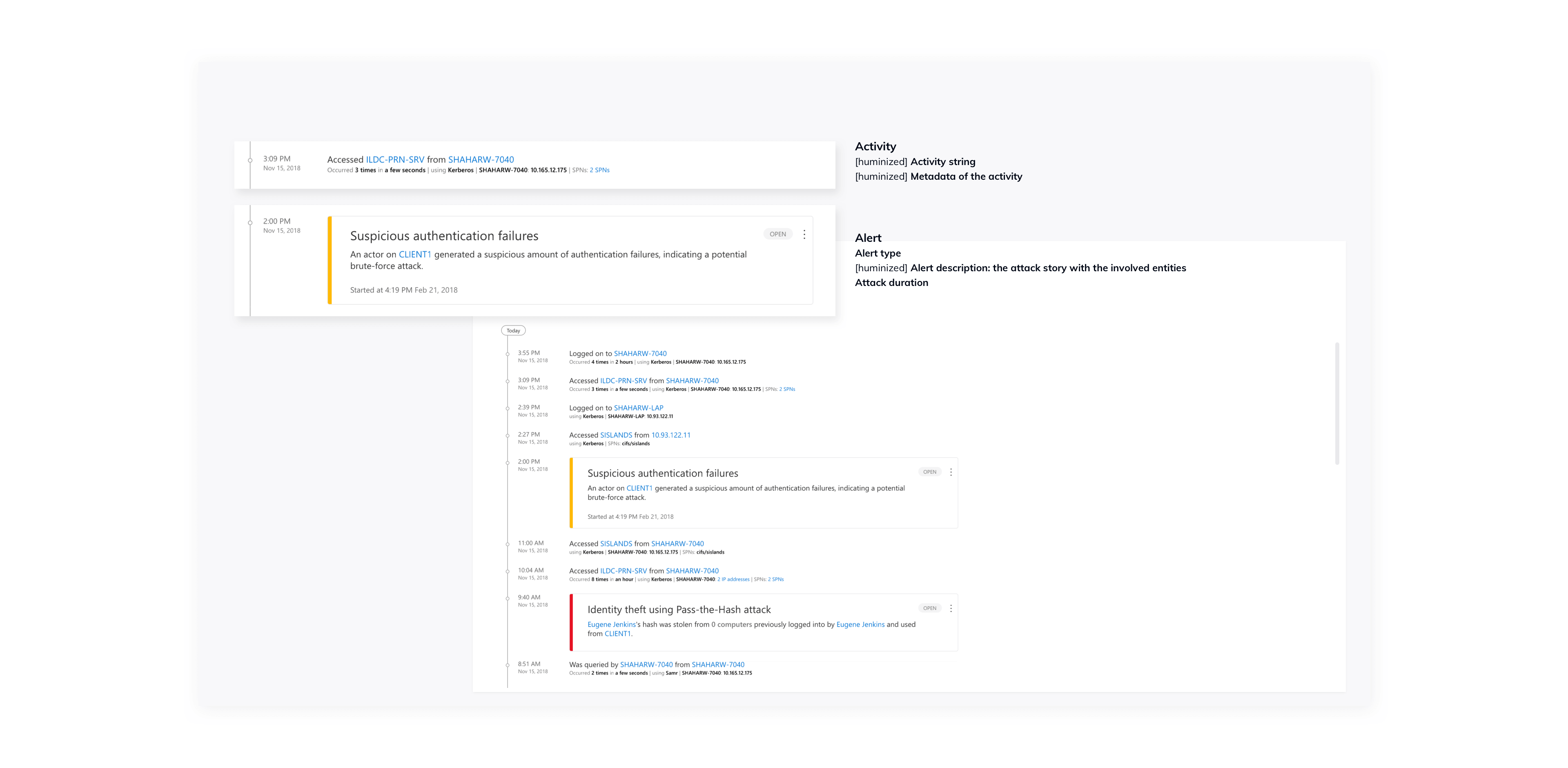Select the Today filter pill above the timeline
The width and height of the screenshot is (1568, 768).
pyautogui.click(x=513, y=330)
